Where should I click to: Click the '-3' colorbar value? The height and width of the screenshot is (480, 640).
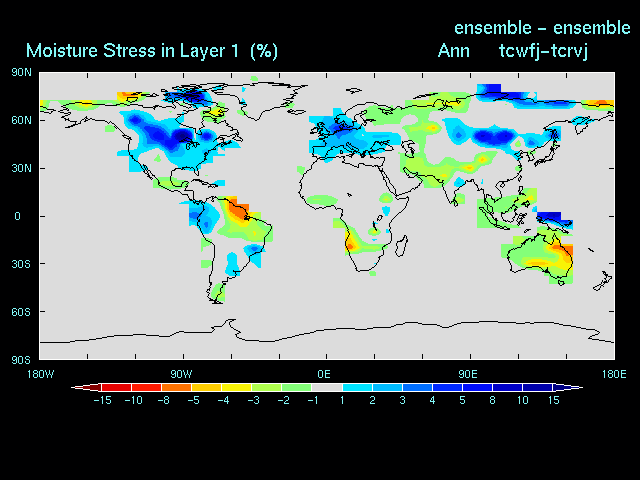253,400
